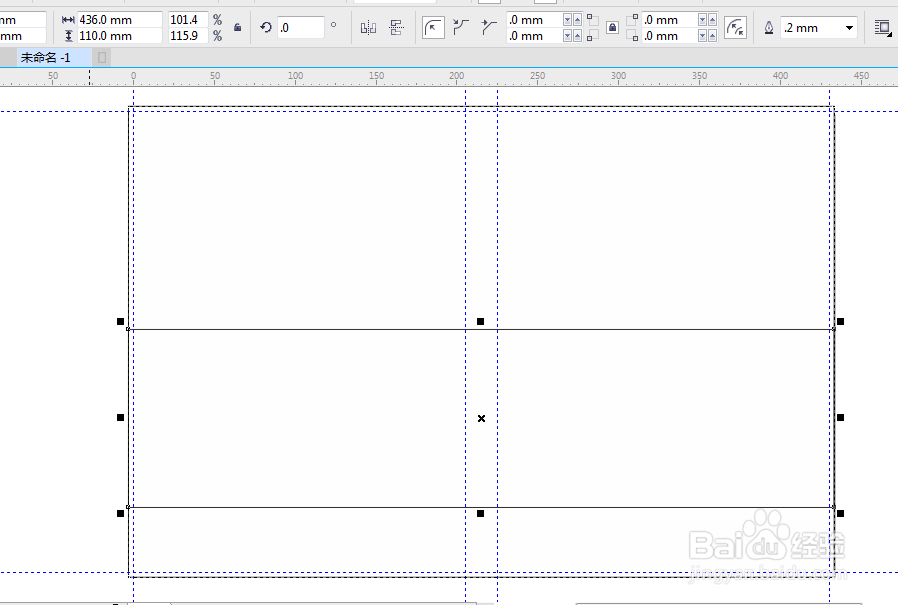Click the bottom-left selection handle
The width and height of the screenshot is (898, 605).
click(120, 513)
